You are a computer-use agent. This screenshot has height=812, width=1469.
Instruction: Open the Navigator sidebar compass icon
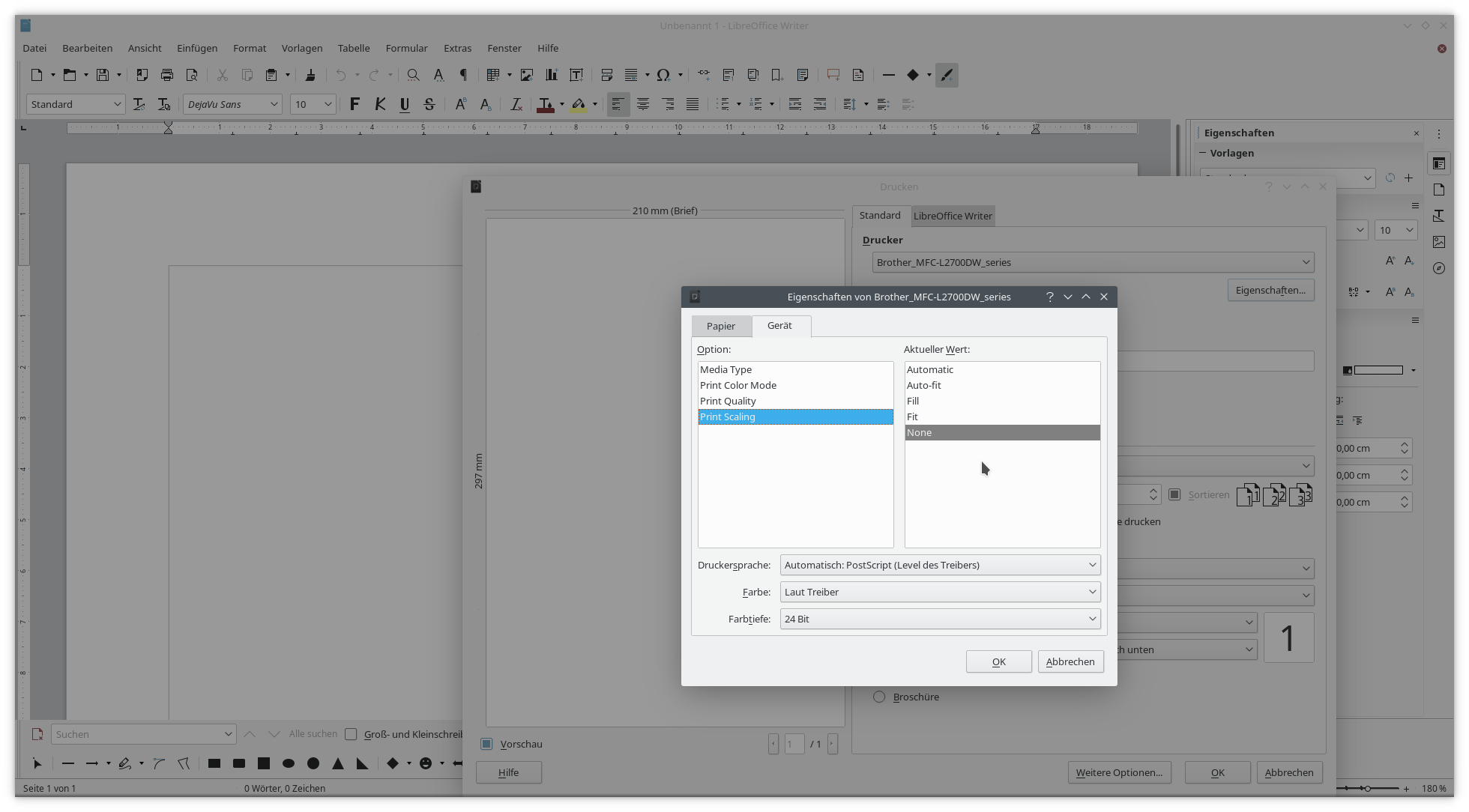pos(1439,268)
